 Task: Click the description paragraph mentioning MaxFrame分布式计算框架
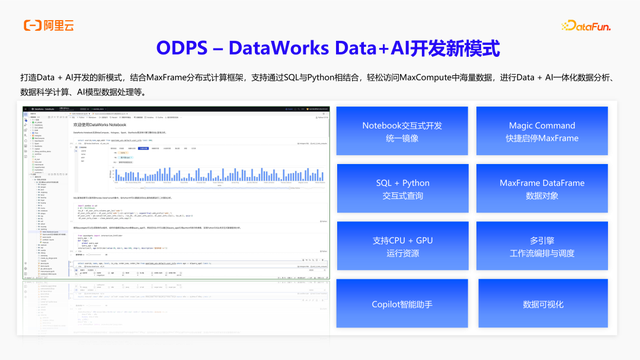click(318, 84)
